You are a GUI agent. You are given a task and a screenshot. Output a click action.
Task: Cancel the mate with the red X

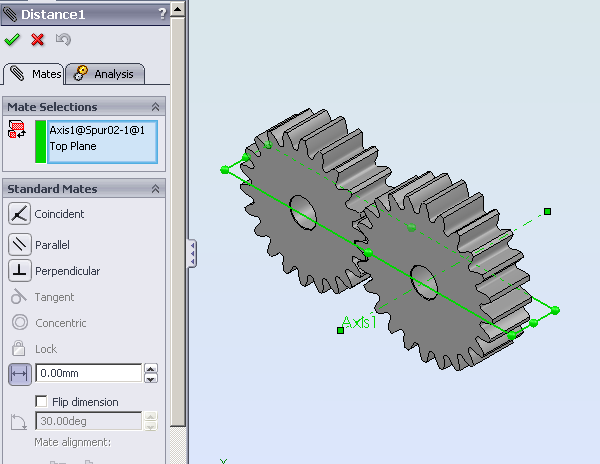coord(38,40)
